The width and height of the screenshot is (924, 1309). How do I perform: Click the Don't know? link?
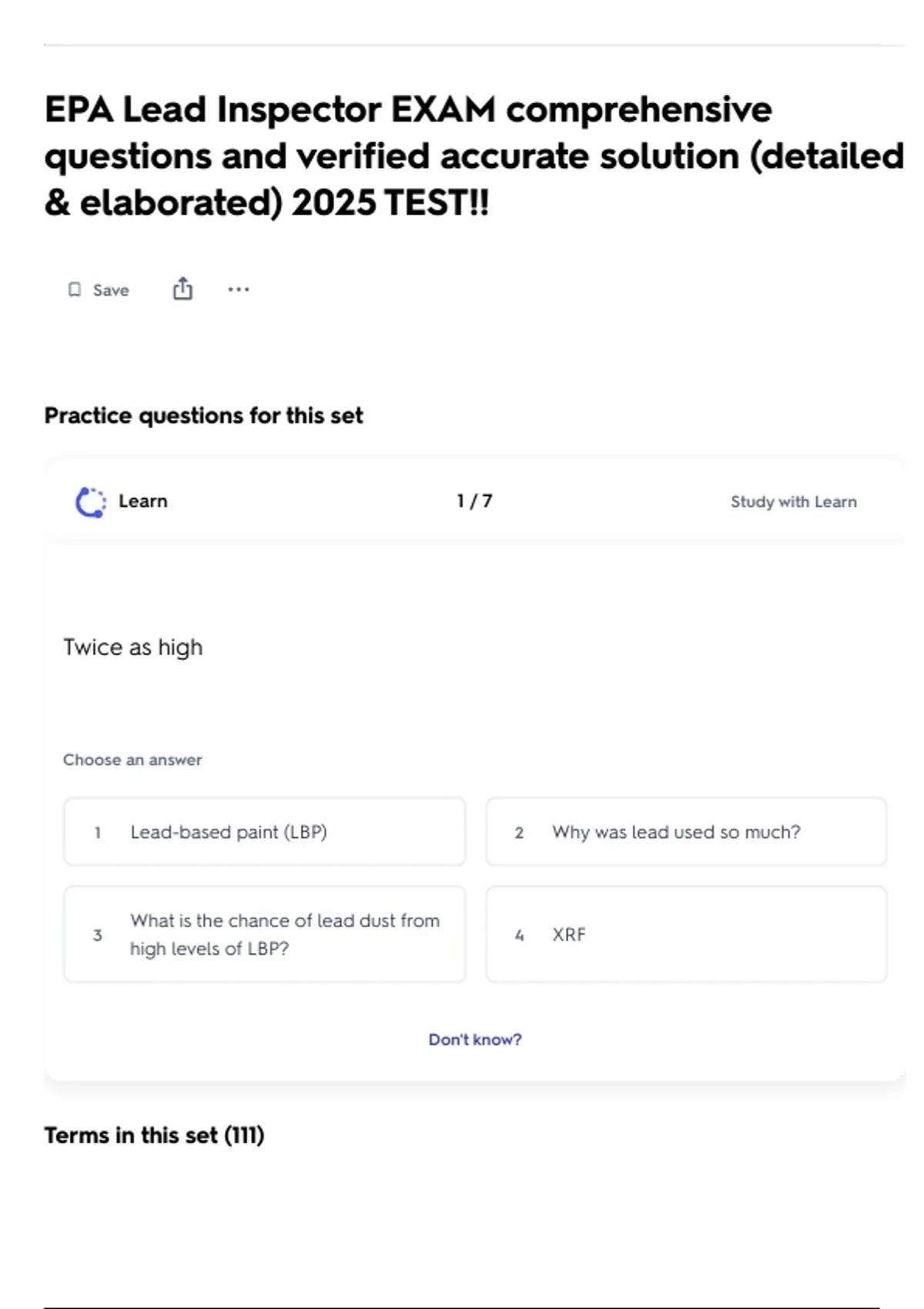[475, 1039]
